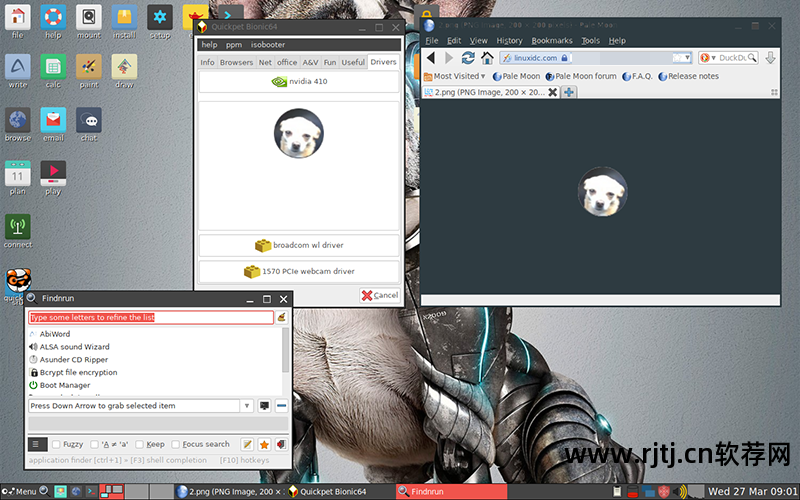The image size is (800, 500).
Task: Expand the Most Visited bookmarks dropdown
Action: pos(482,76)
